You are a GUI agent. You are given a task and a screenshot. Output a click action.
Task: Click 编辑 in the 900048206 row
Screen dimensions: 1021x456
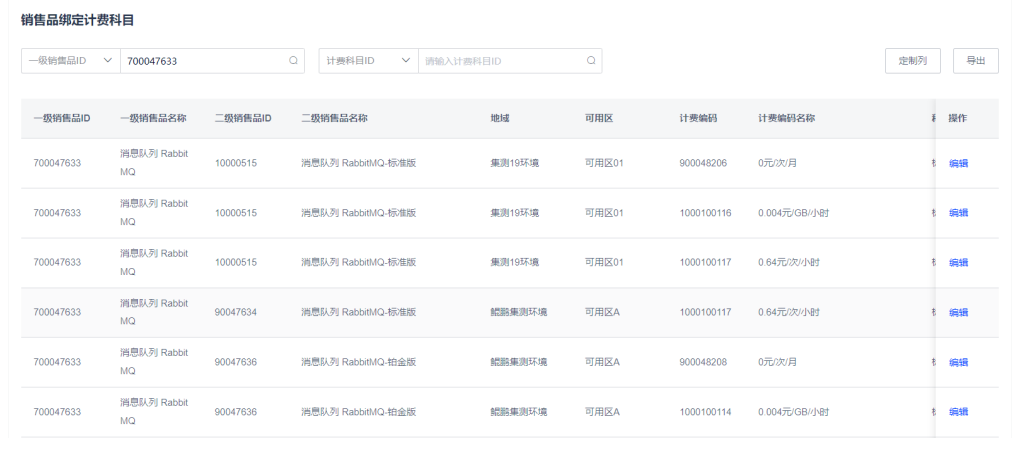(958, 164)
